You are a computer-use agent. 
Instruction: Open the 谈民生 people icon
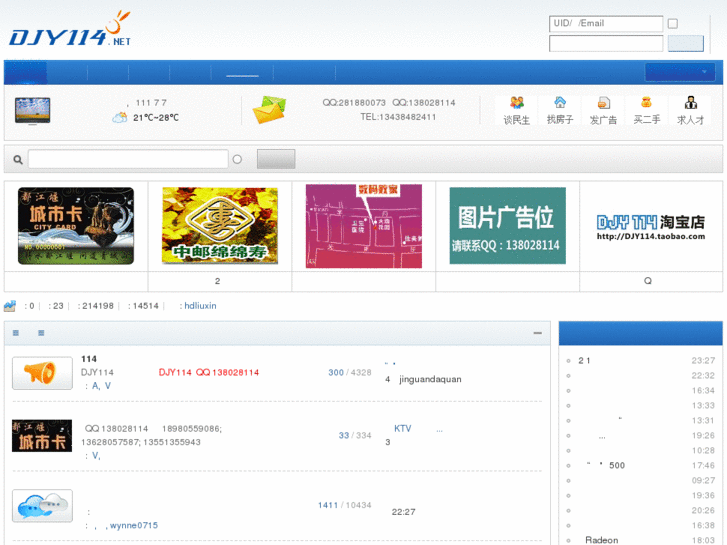pyautogui.click(x=517, y=103)
